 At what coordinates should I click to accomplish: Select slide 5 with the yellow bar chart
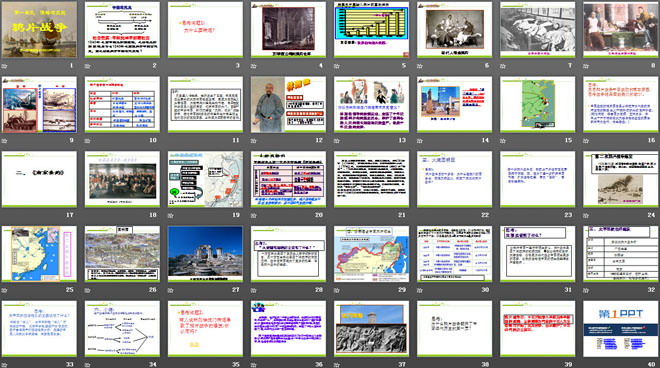372,29
